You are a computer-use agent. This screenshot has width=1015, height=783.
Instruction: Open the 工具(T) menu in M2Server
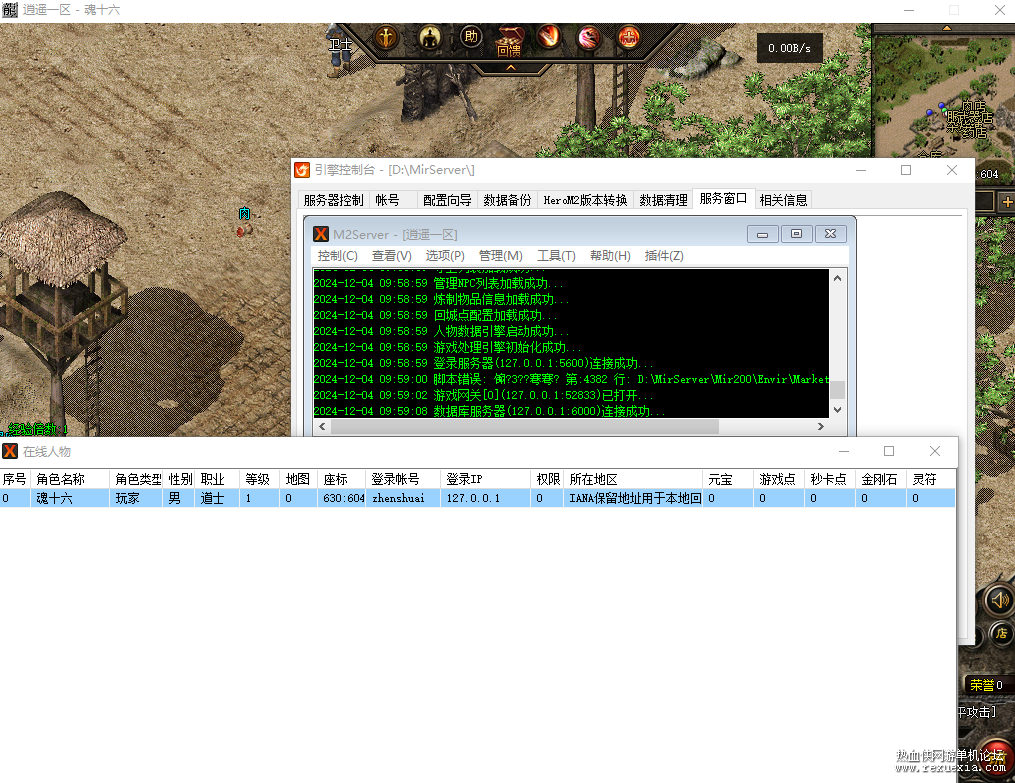[556, 256]
